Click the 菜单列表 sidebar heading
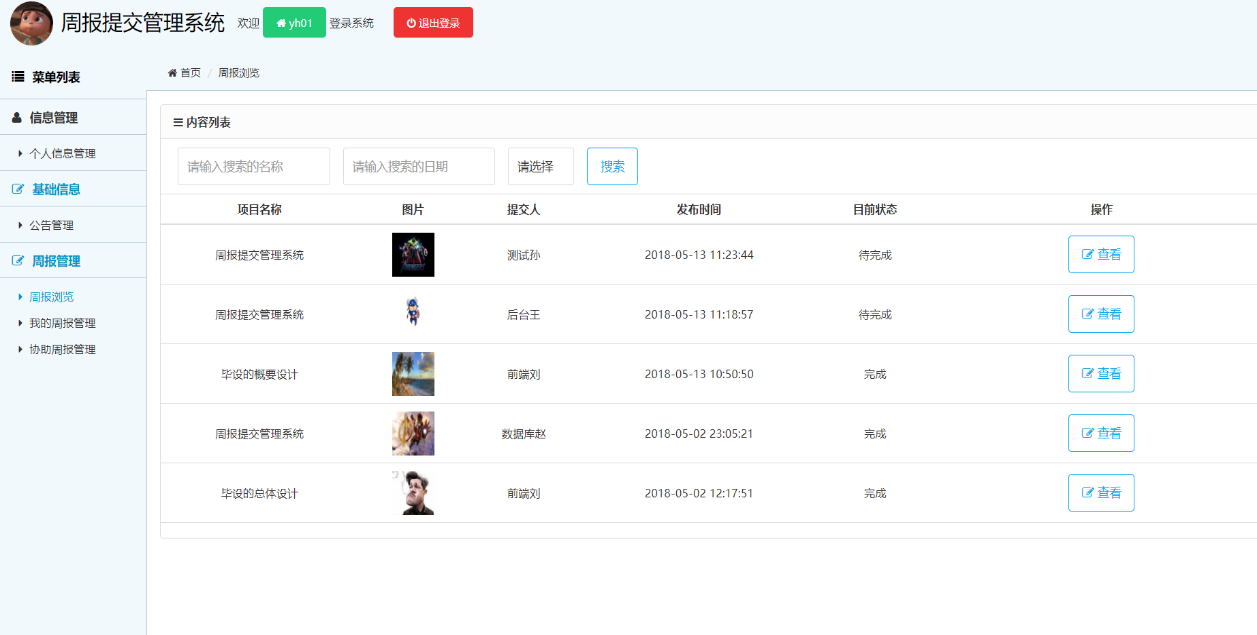The width and height of the screenshot is (1257, 635). [56, 77]
